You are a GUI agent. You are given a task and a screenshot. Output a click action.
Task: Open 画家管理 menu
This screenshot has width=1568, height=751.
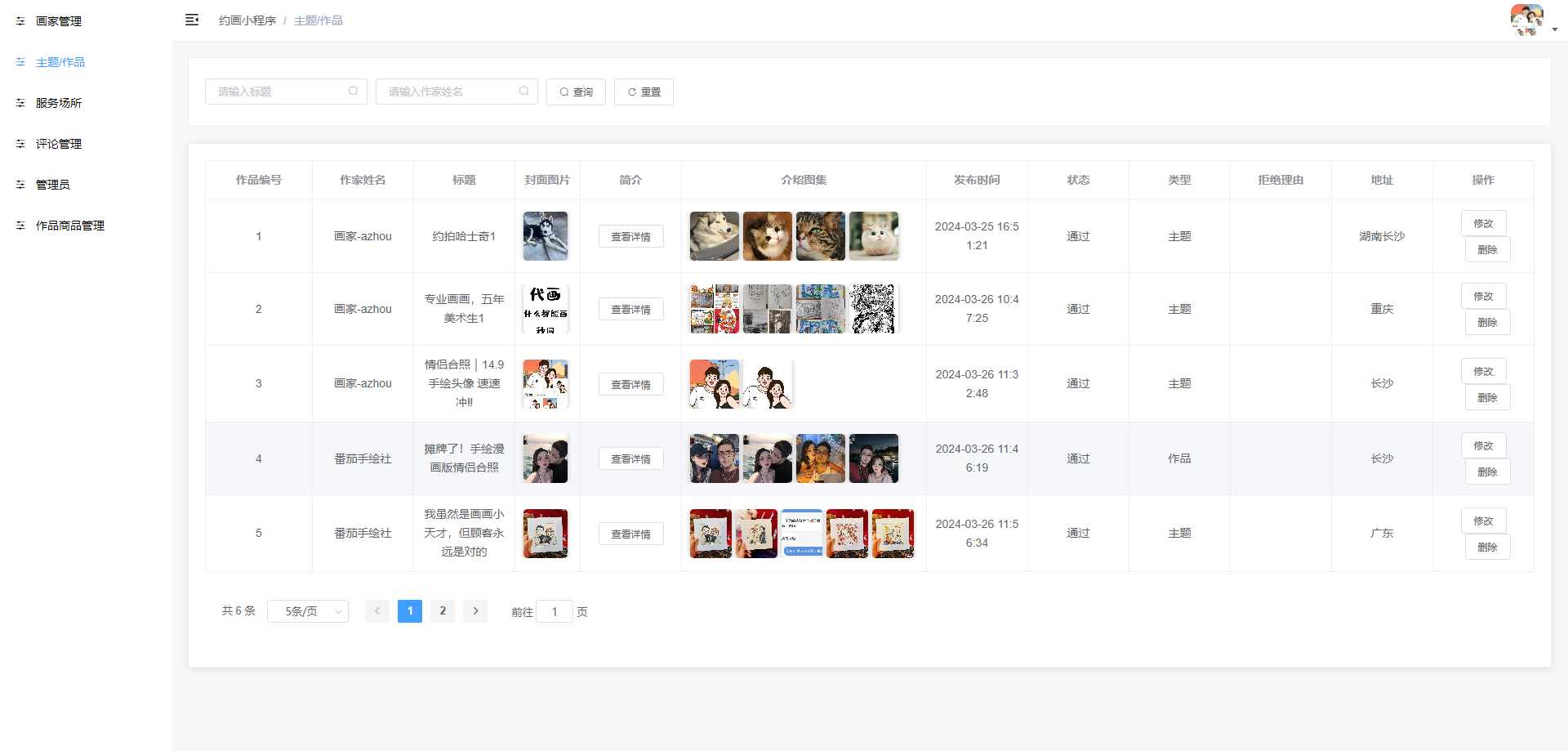pyautogui.click(x=86, y=21)
